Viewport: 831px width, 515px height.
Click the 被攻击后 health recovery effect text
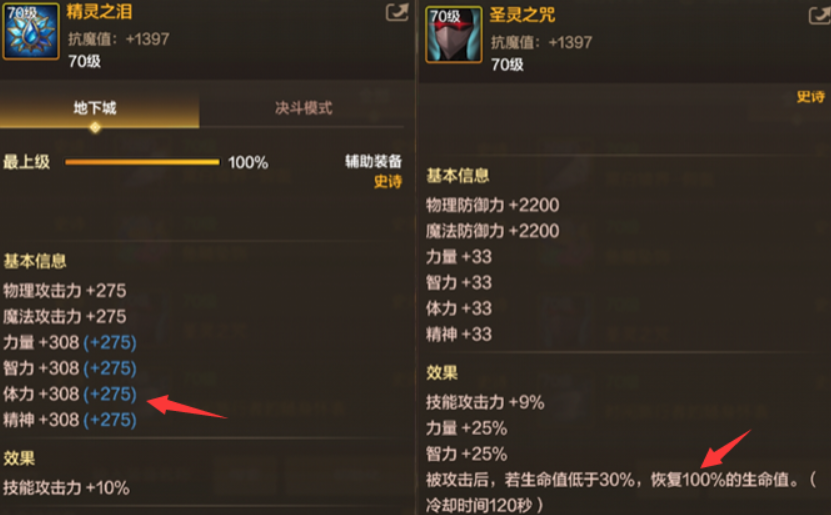(x=621, y=492)
